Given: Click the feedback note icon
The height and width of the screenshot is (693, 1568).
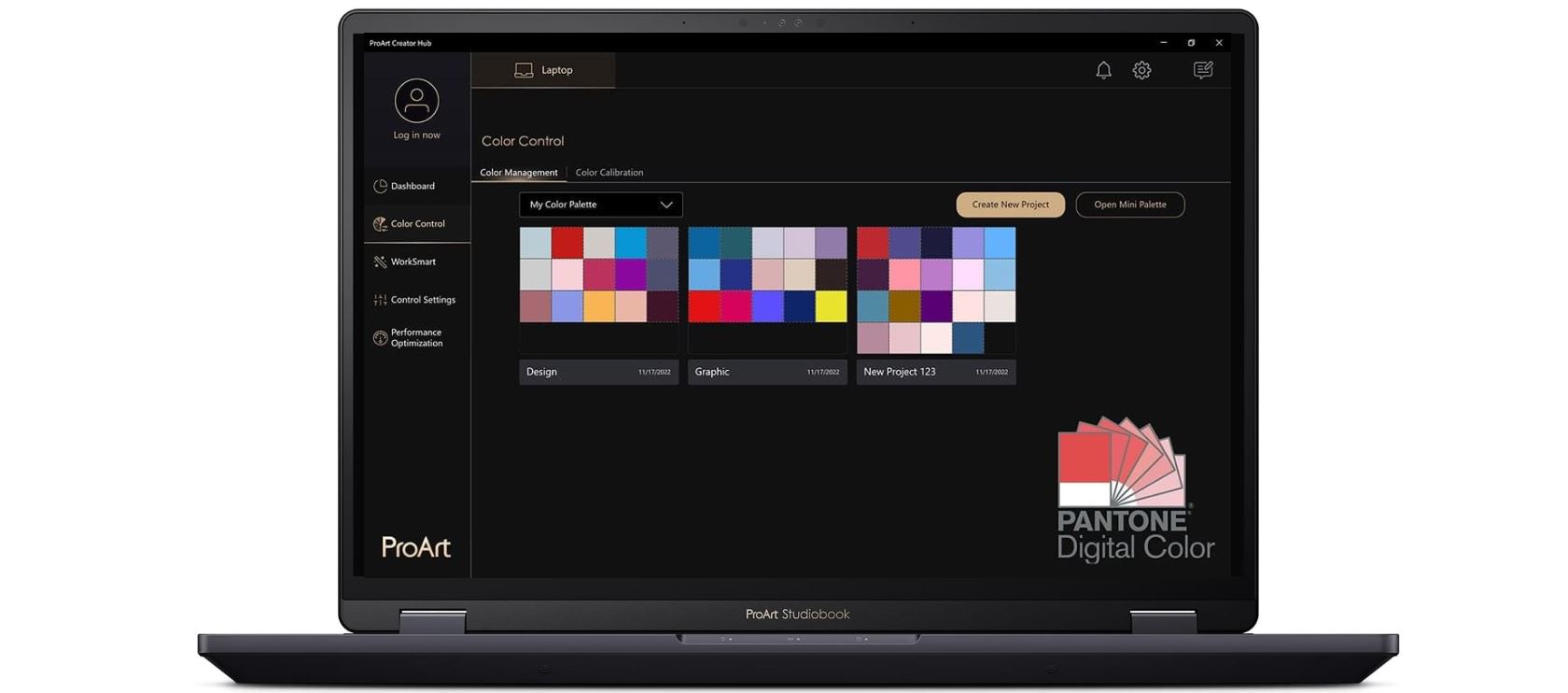Looking at the screenshot, I should coord(1203,70).
